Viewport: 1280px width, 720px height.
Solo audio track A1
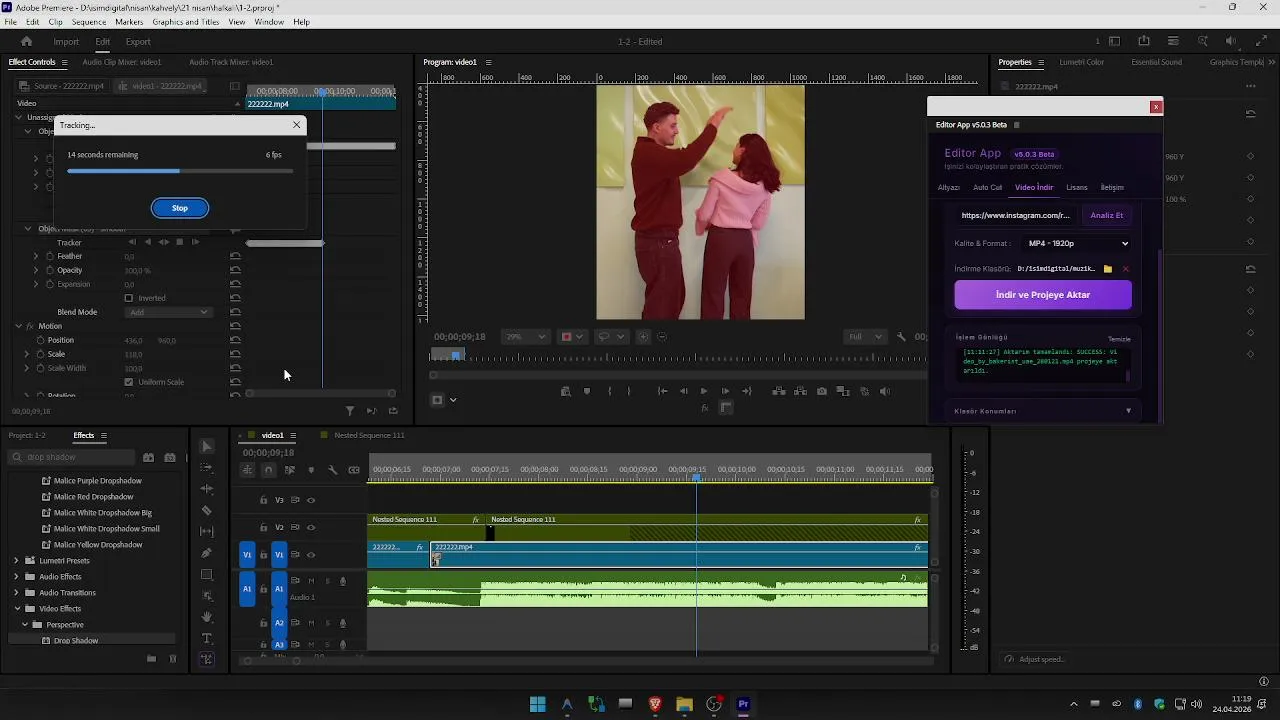(x=327, y=581)
